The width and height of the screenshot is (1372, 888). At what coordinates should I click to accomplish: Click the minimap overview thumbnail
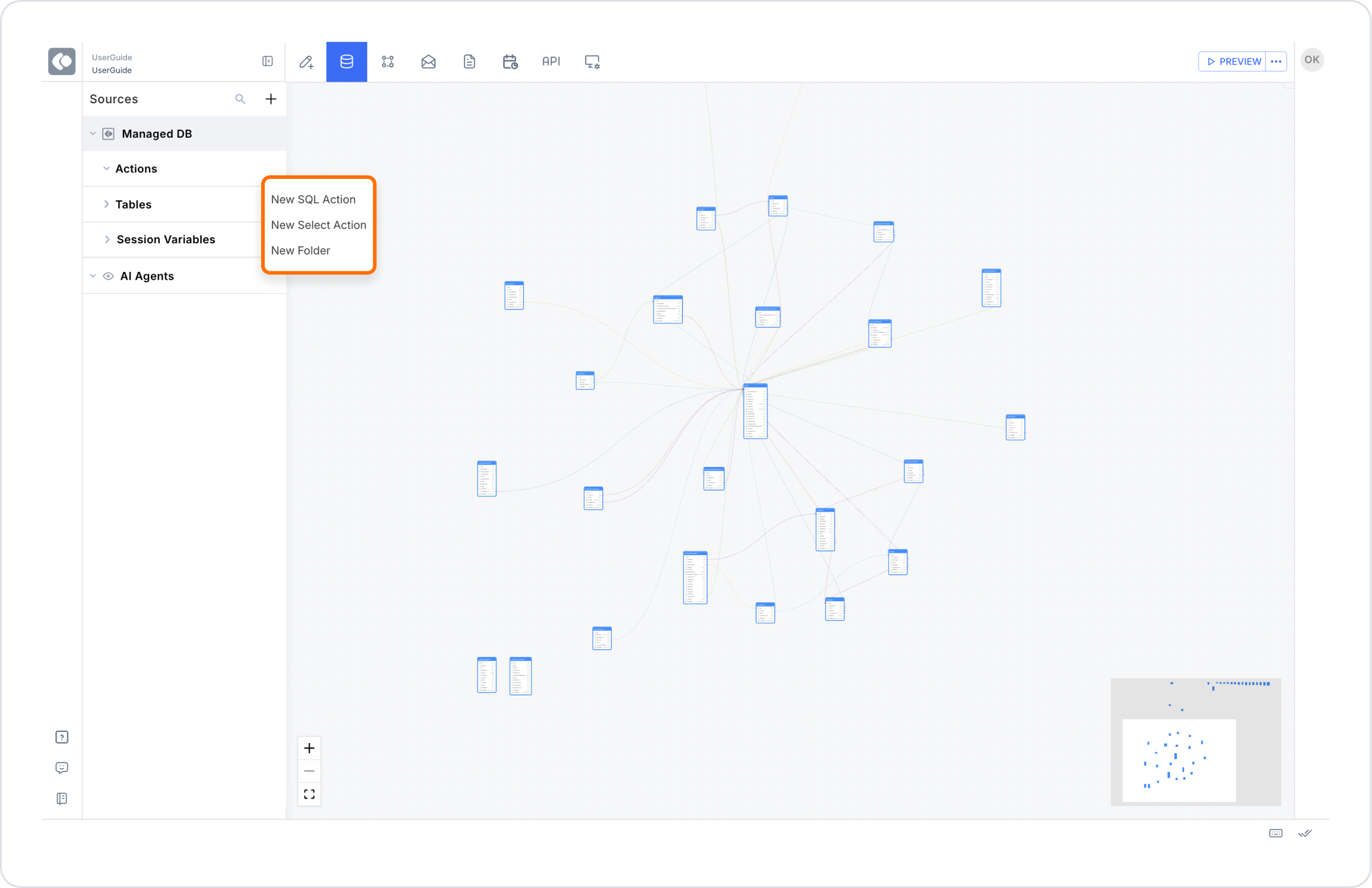tap(1196, 742)
